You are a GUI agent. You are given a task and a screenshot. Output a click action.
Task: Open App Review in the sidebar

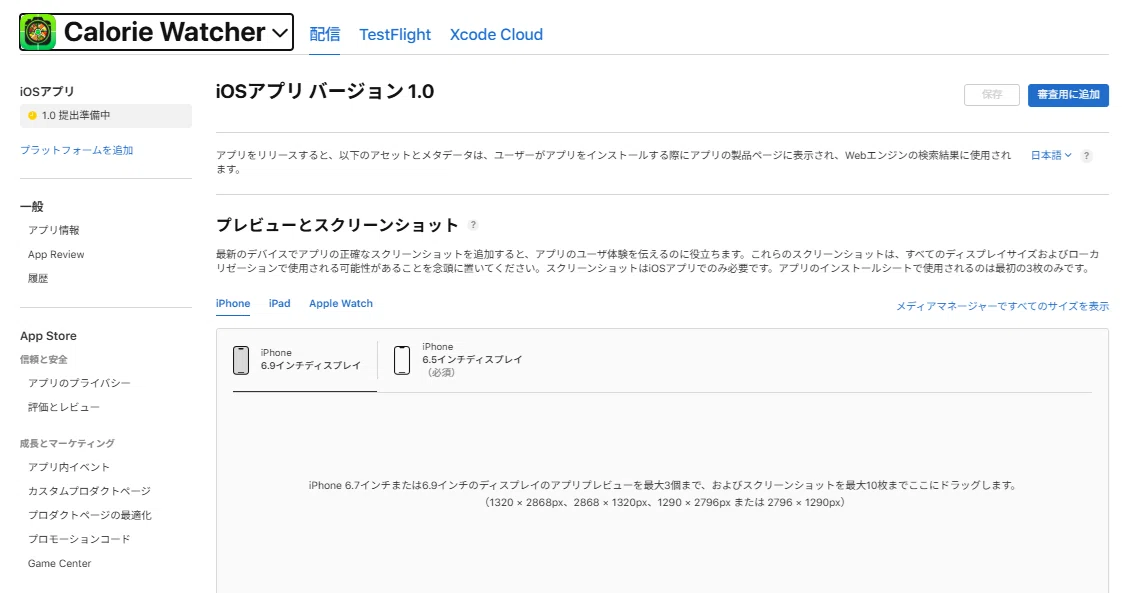(56, 255)
